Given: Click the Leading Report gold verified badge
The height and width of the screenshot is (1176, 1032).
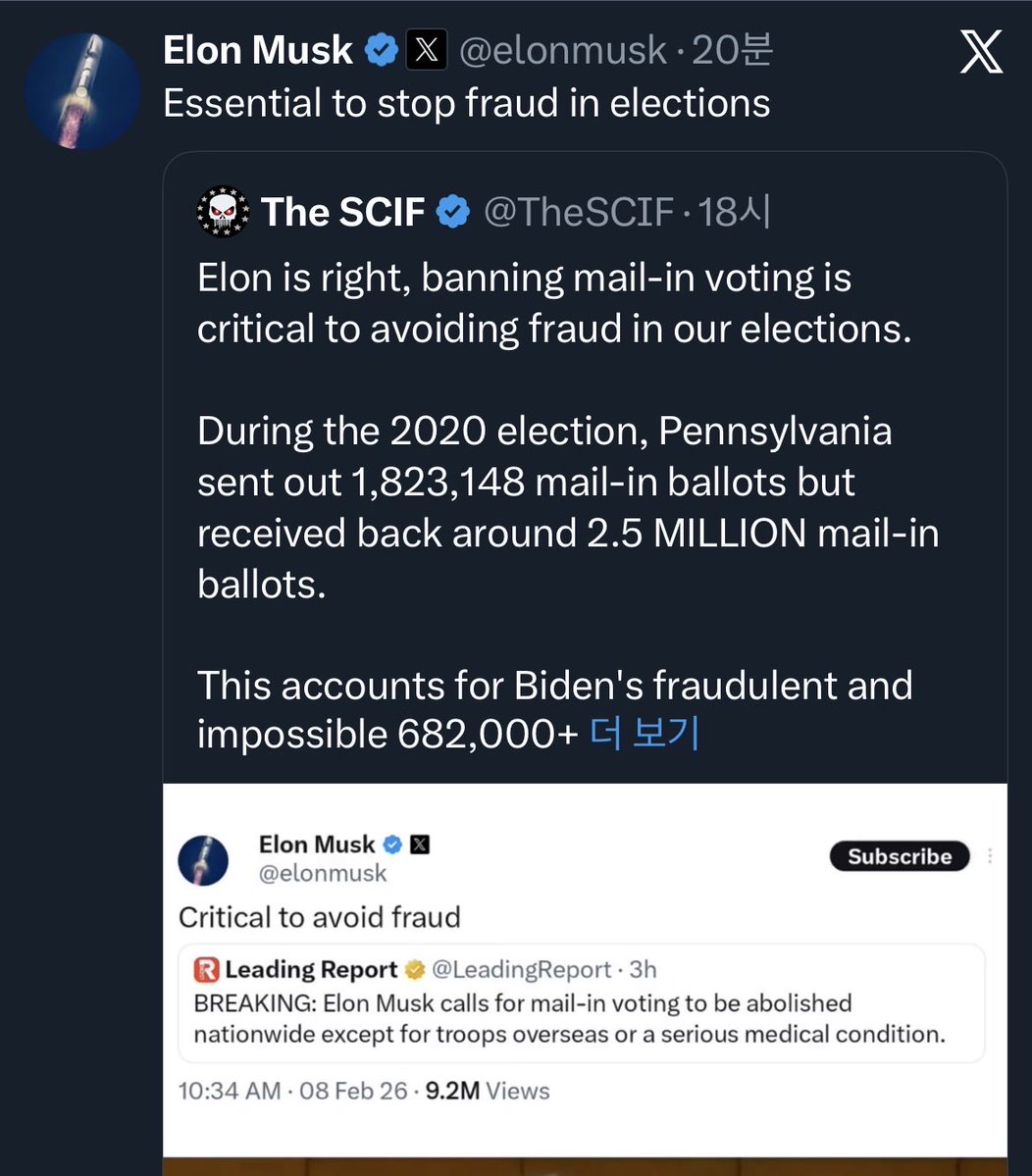Looking at the screenshot, I should (414, 970).
